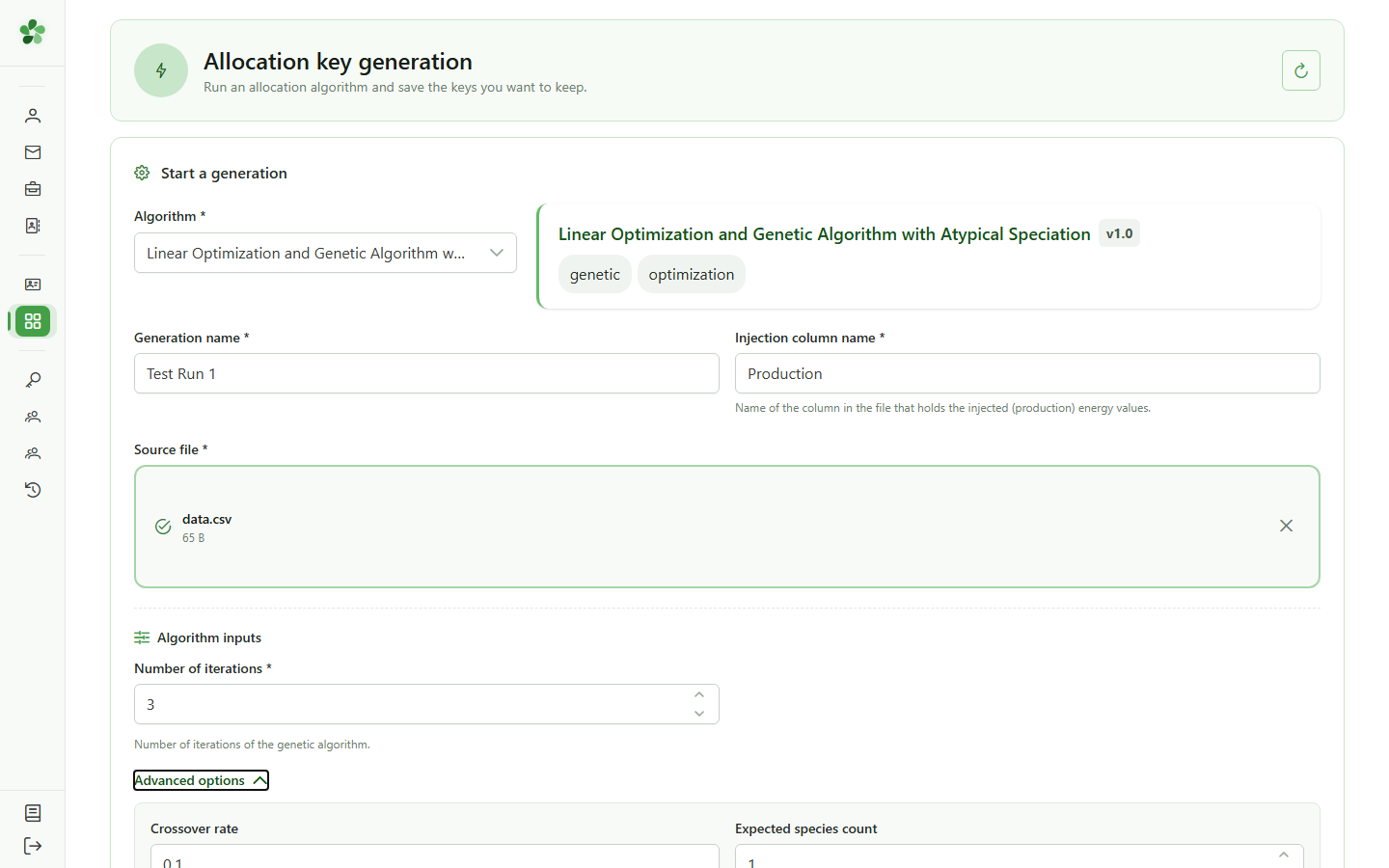1389x868 pixels.
Task: Click the optimization tag chip
Action: (x=692, y=274)
